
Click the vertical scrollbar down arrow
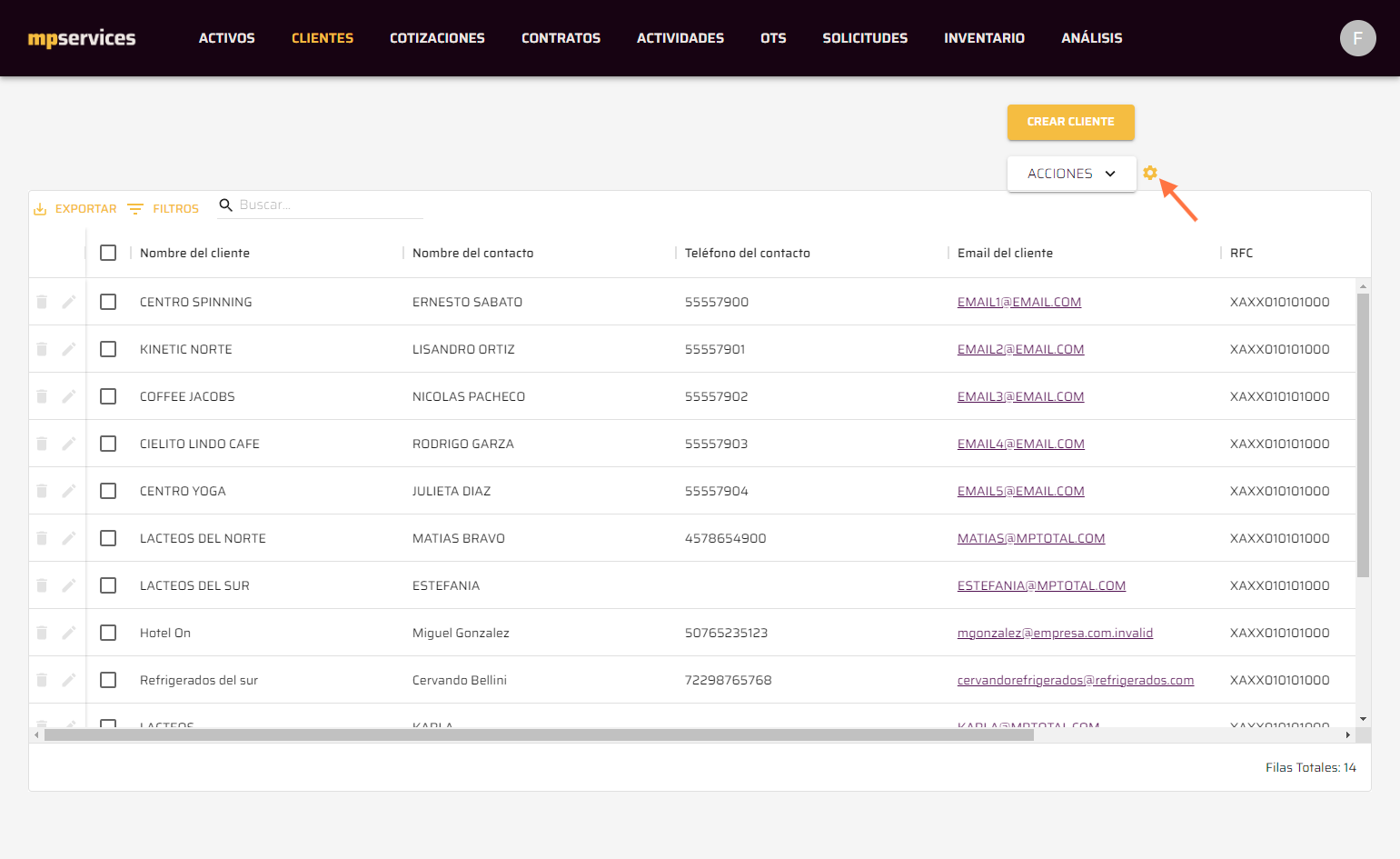tap(1363, 719)
